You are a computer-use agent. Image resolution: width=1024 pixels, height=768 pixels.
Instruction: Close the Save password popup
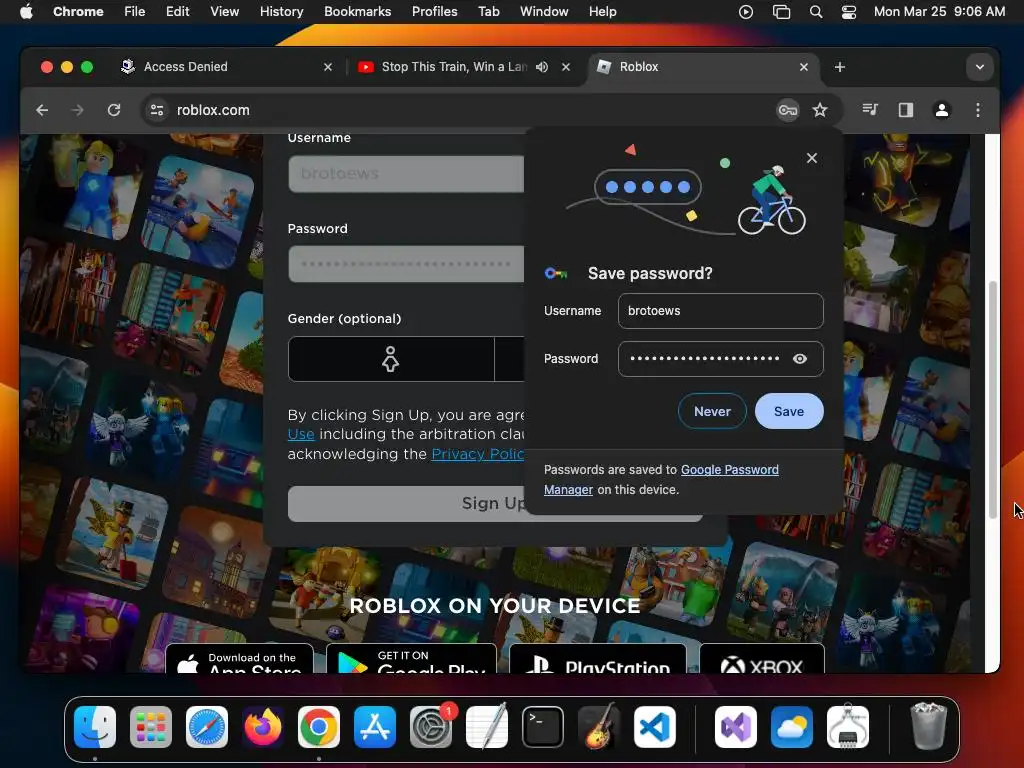pyautogui.click(x=812, y=158)
